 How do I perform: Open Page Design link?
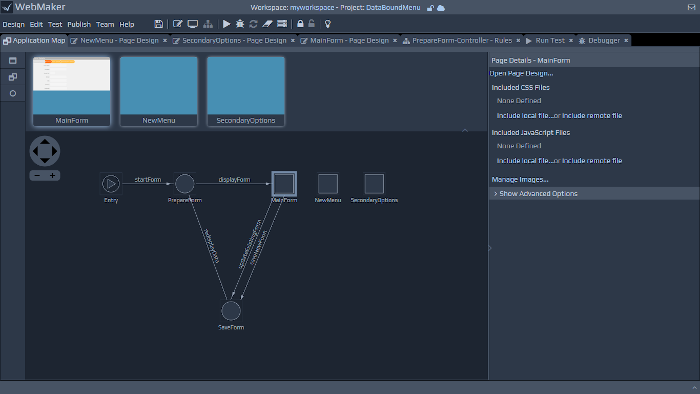pyautogui.click(x=521, y=74)
